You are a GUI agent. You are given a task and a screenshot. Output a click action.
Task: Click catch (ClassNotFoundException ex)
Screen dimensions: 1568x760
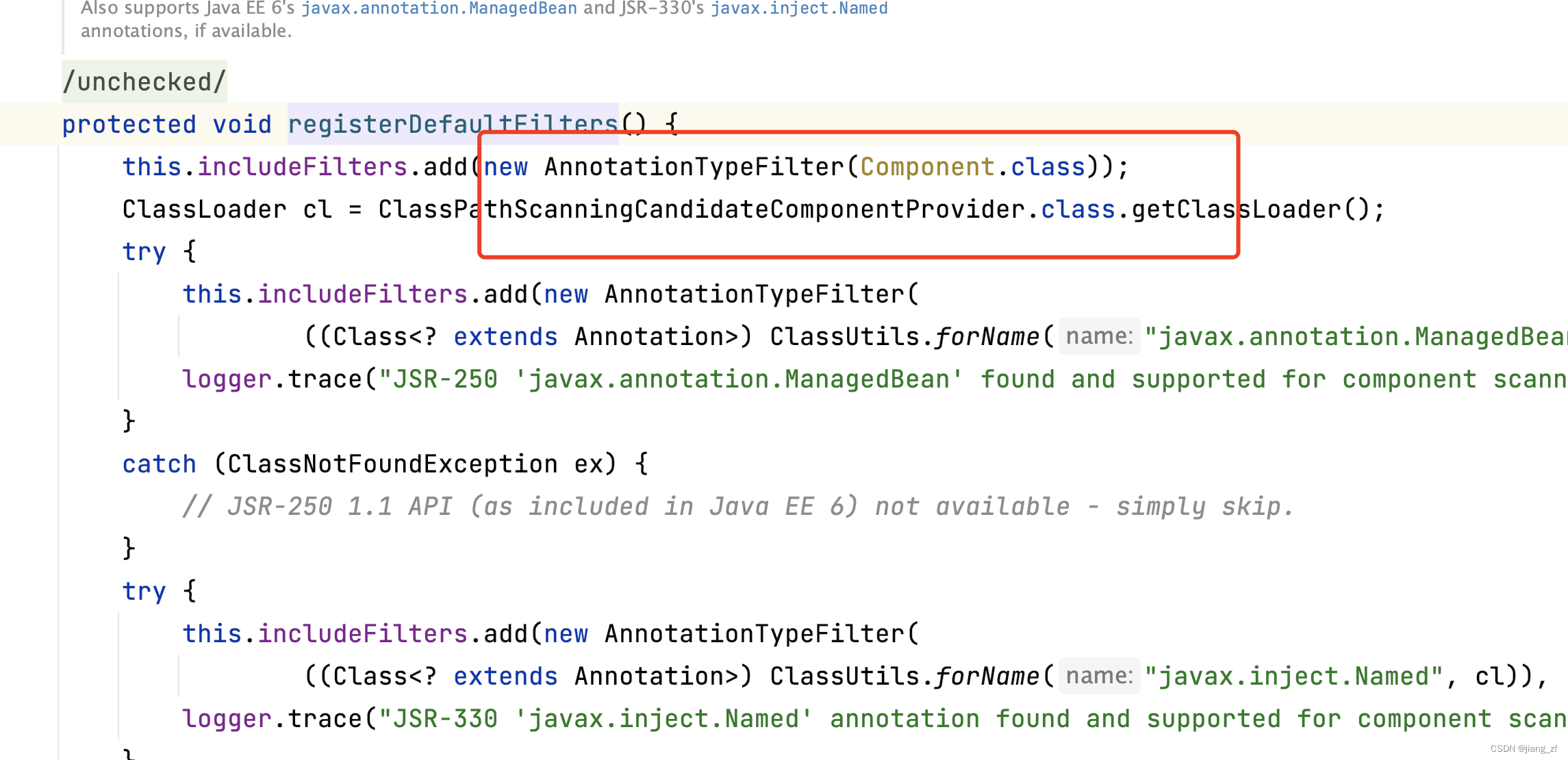pos(370,464)
